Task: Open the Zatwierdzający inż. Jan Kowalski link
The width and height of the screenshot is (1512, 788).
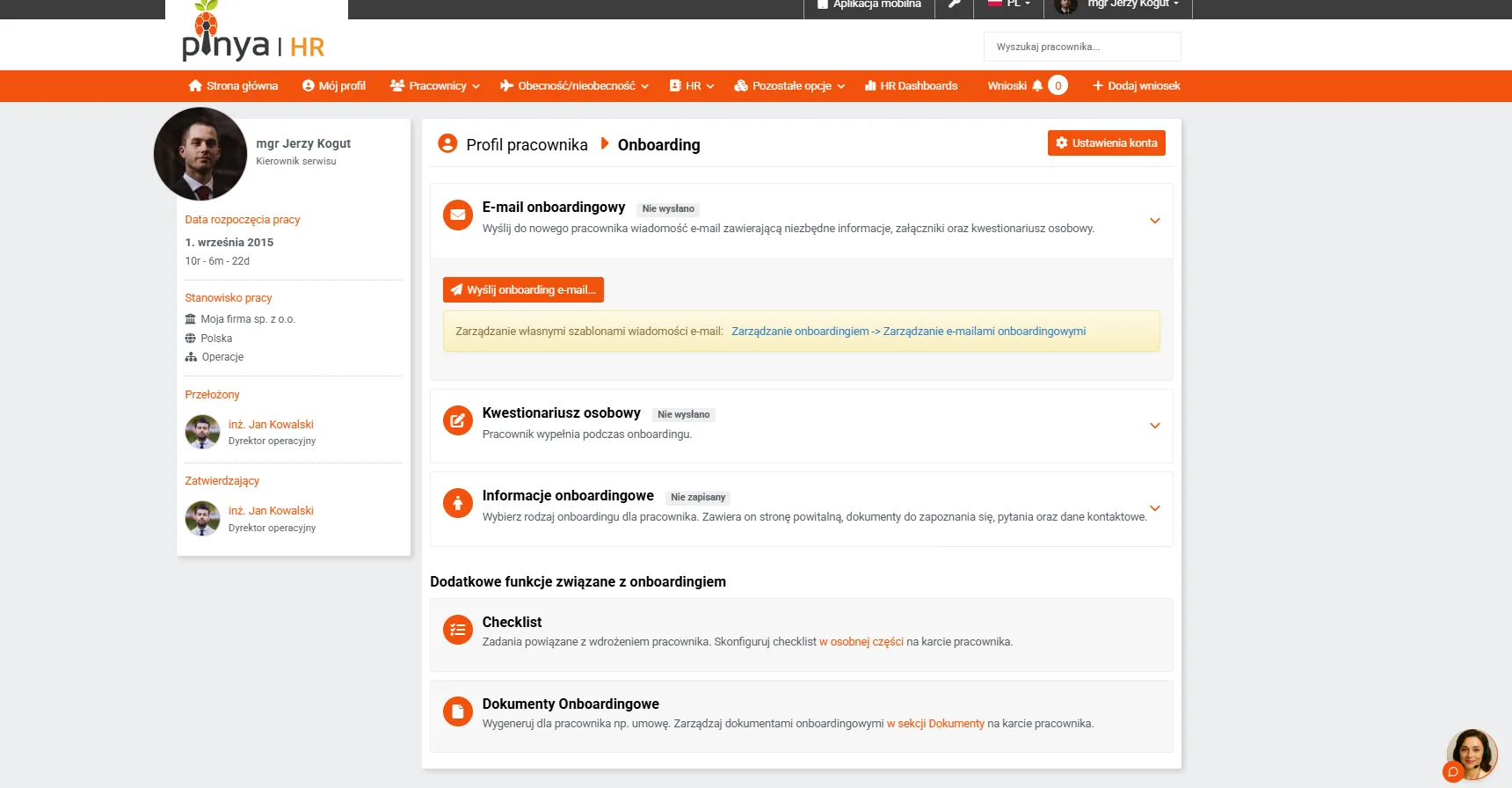Action: tap(271, 511)
